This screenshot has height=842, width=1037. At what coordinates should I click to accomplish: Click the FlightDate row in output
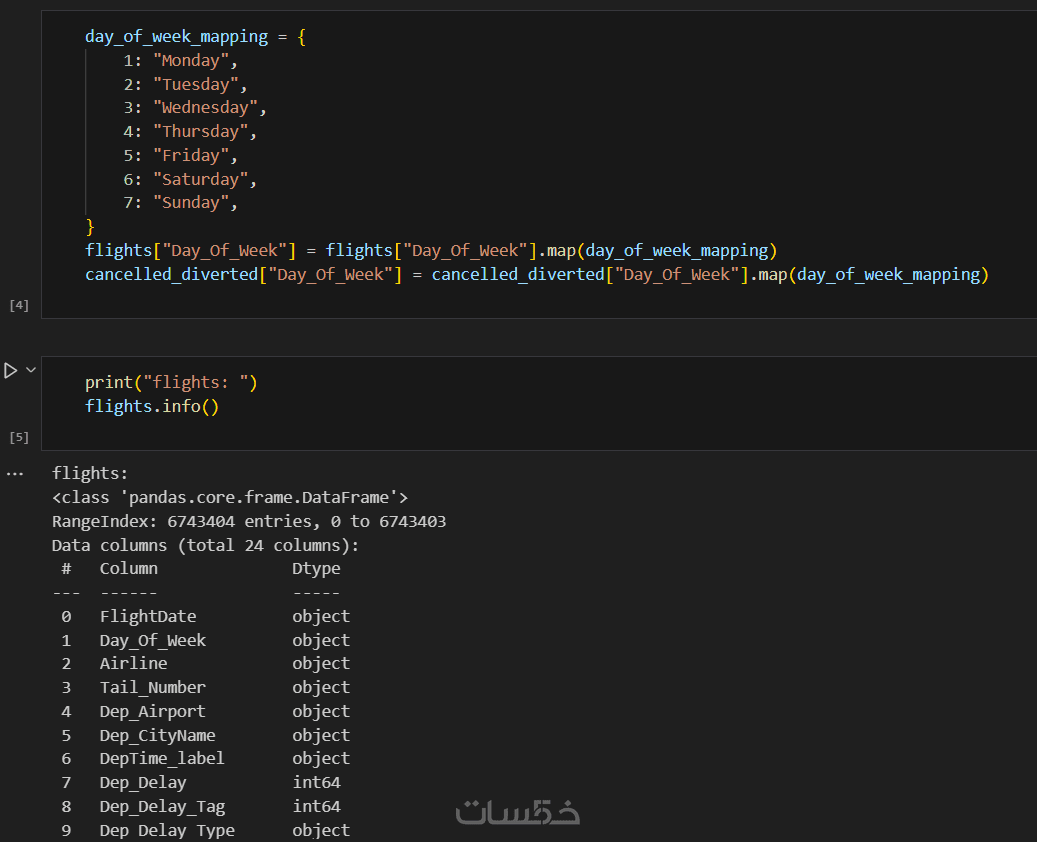(x=148, y=616)
